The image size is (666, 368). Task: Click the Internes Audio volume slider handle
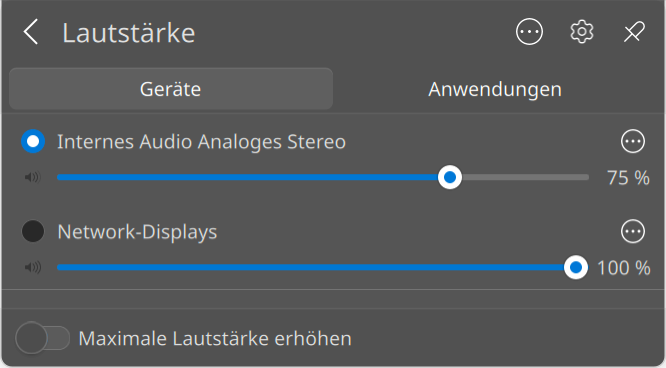450,177
